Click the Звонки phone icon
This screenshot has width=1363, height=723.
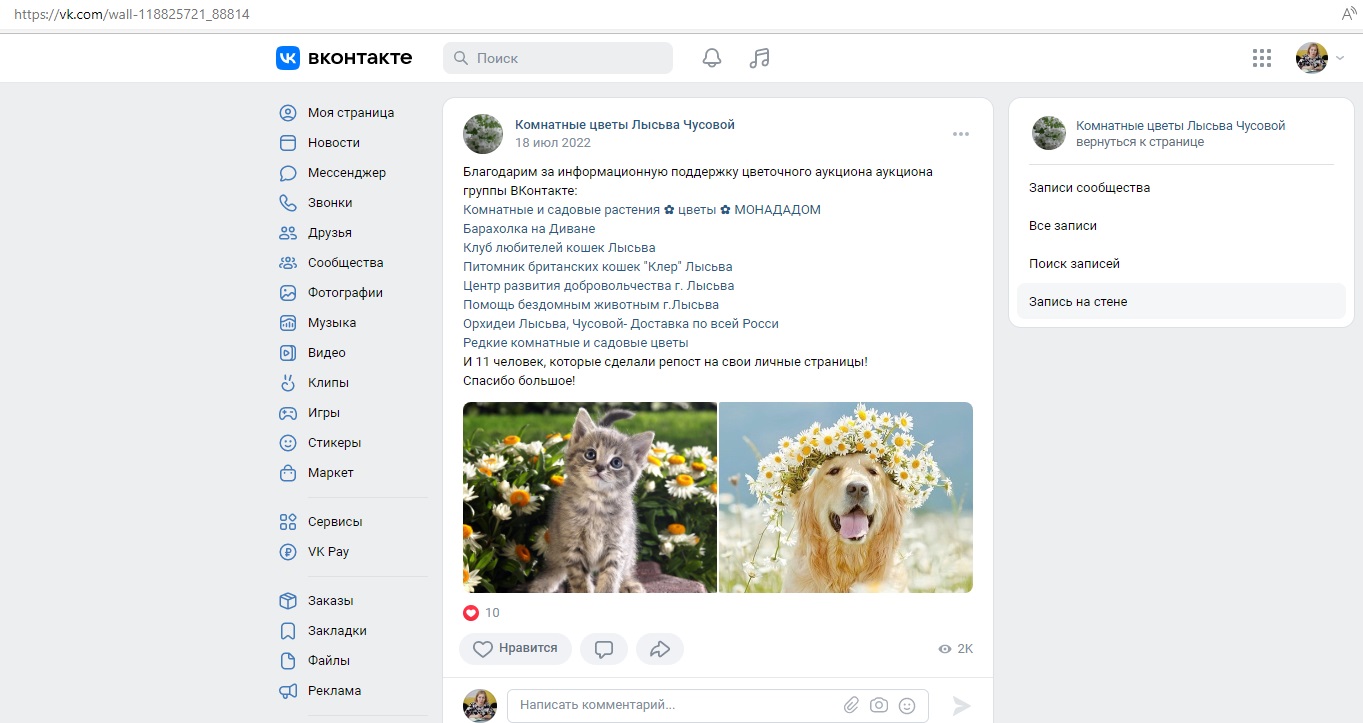point(288,203)
